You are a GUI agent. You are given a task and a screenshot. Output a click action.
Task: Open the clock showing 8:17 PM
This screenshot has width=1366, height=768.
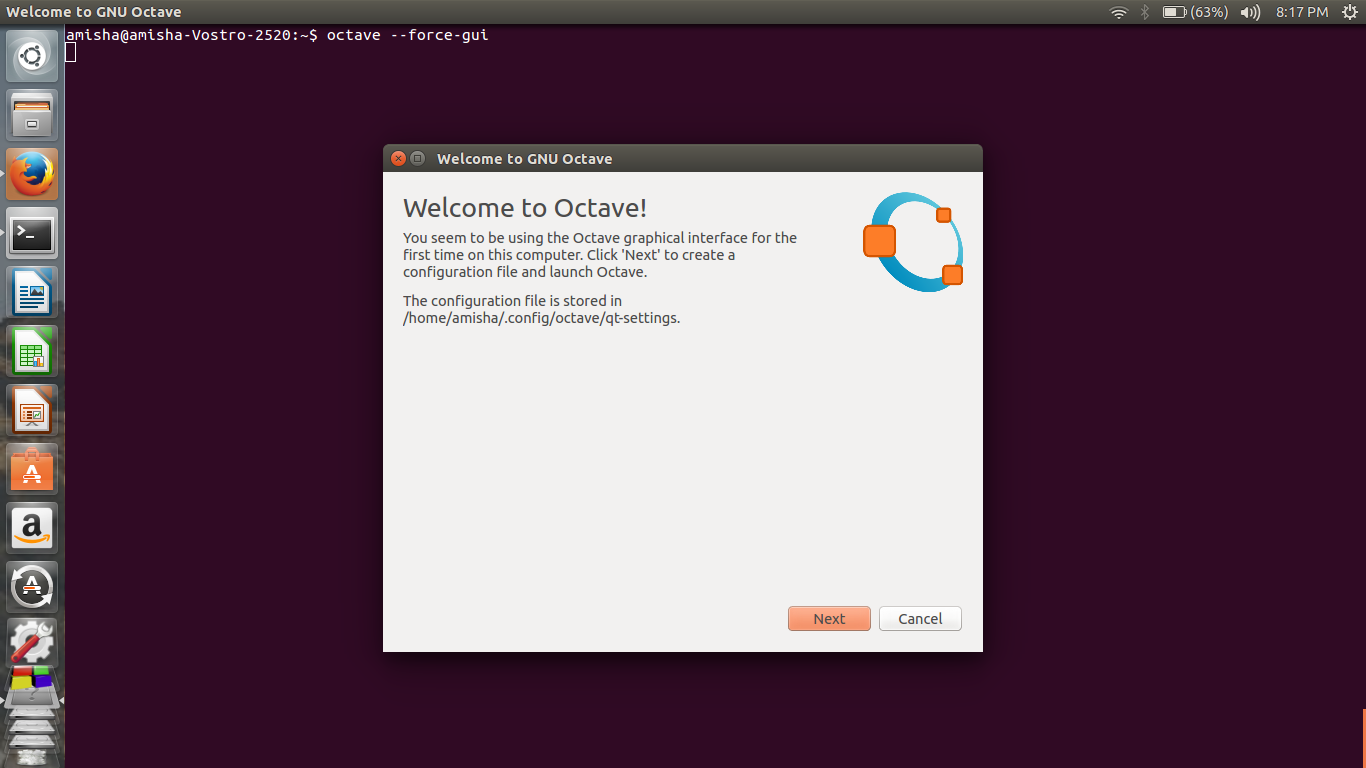[1302, 12]
